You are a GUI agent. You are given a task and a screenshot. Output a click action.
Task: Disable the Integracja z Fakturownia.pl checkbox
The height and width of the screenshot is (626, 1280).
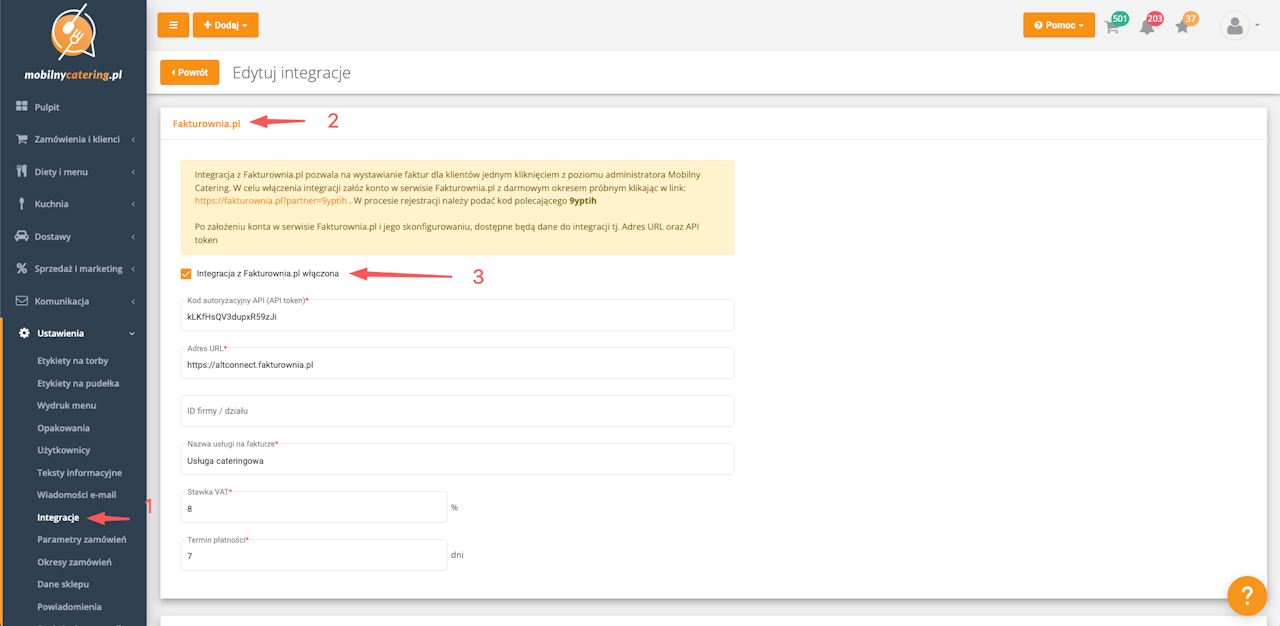(x=186, y=273)
